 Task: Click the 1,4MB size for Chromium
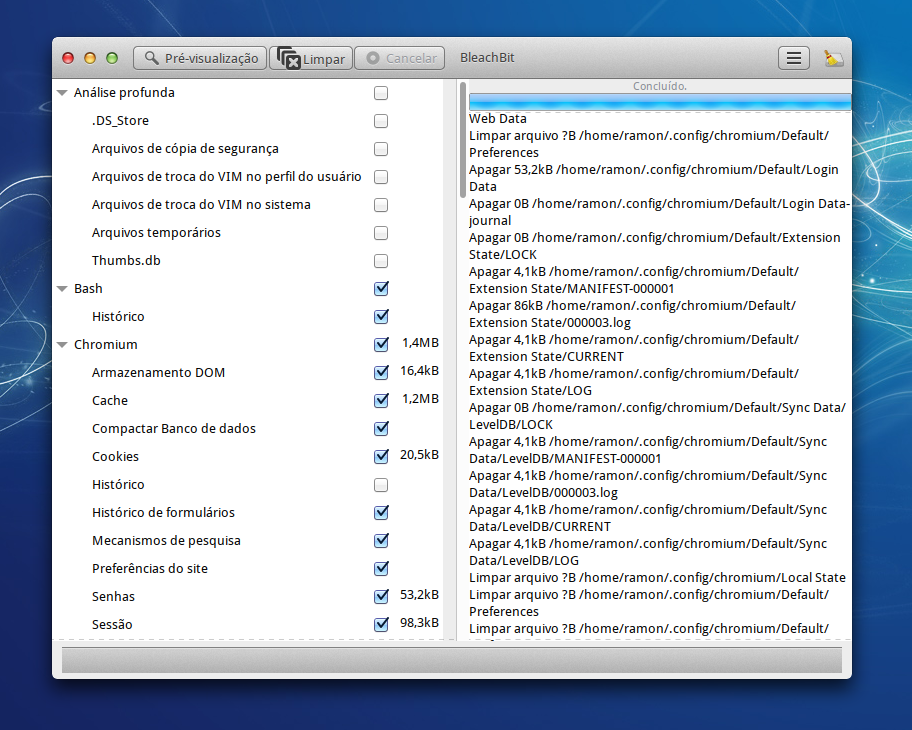pyautogui.click(x=420, y=343)
